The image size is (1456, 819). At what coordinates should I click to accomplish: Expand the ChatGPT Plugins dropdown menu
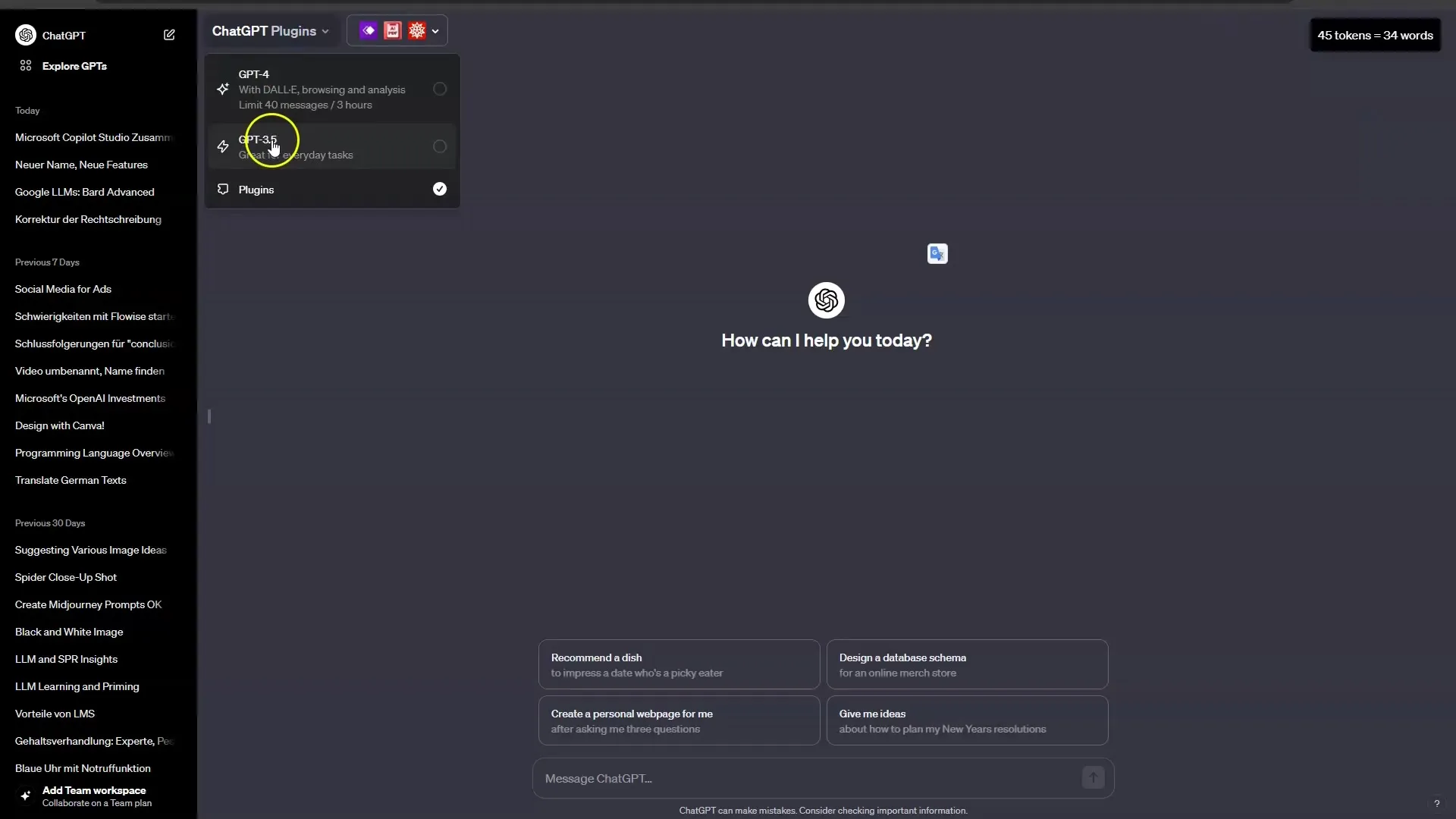[x=270, y=31]
